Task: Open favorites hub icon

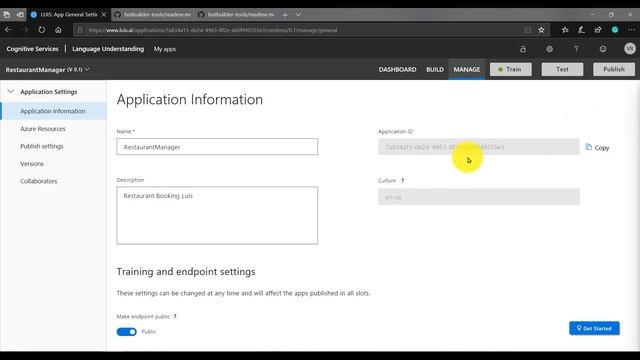Action: [565, 30]
